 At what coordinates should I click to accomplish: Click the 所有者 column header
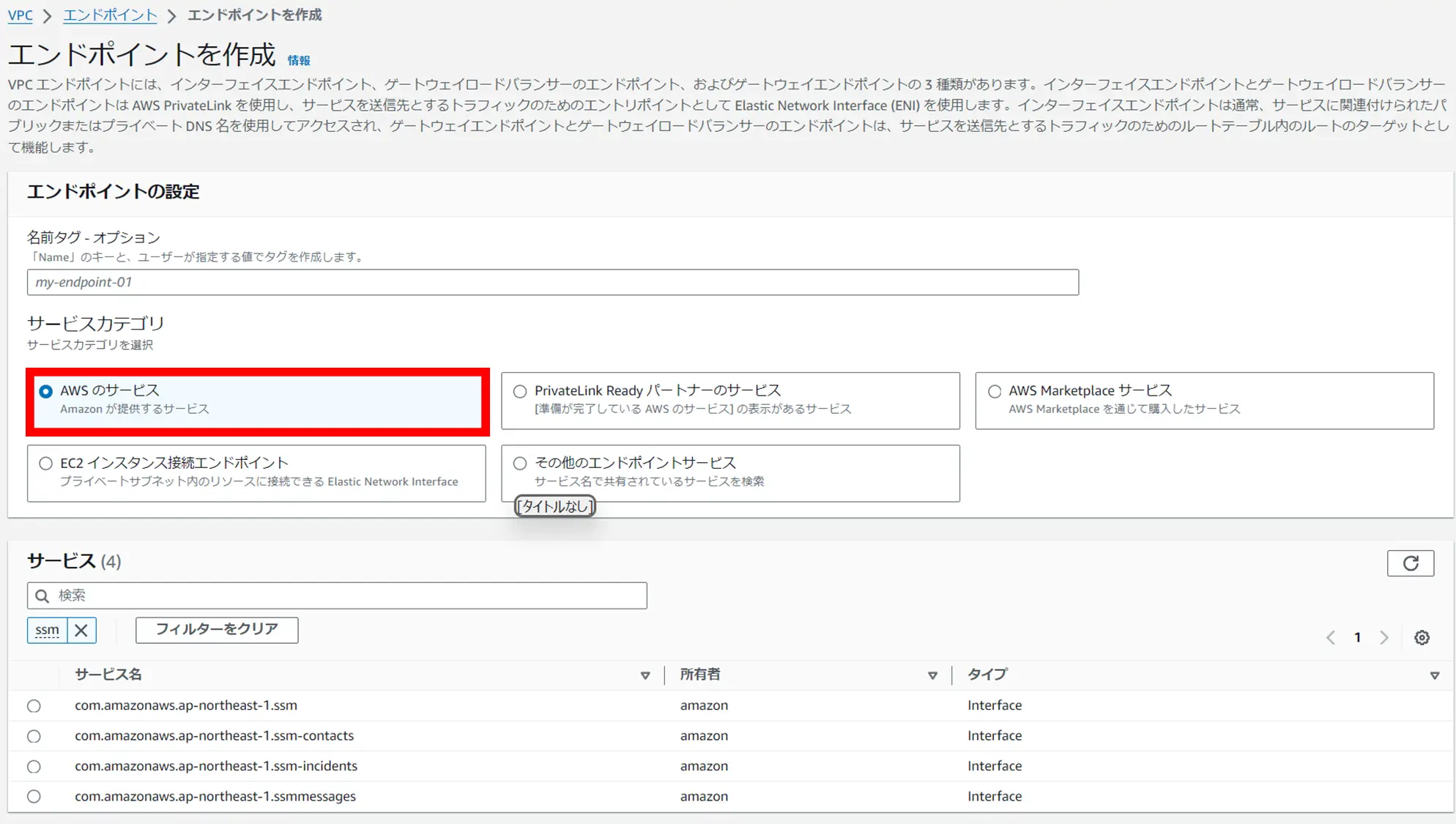coord(700,675)
